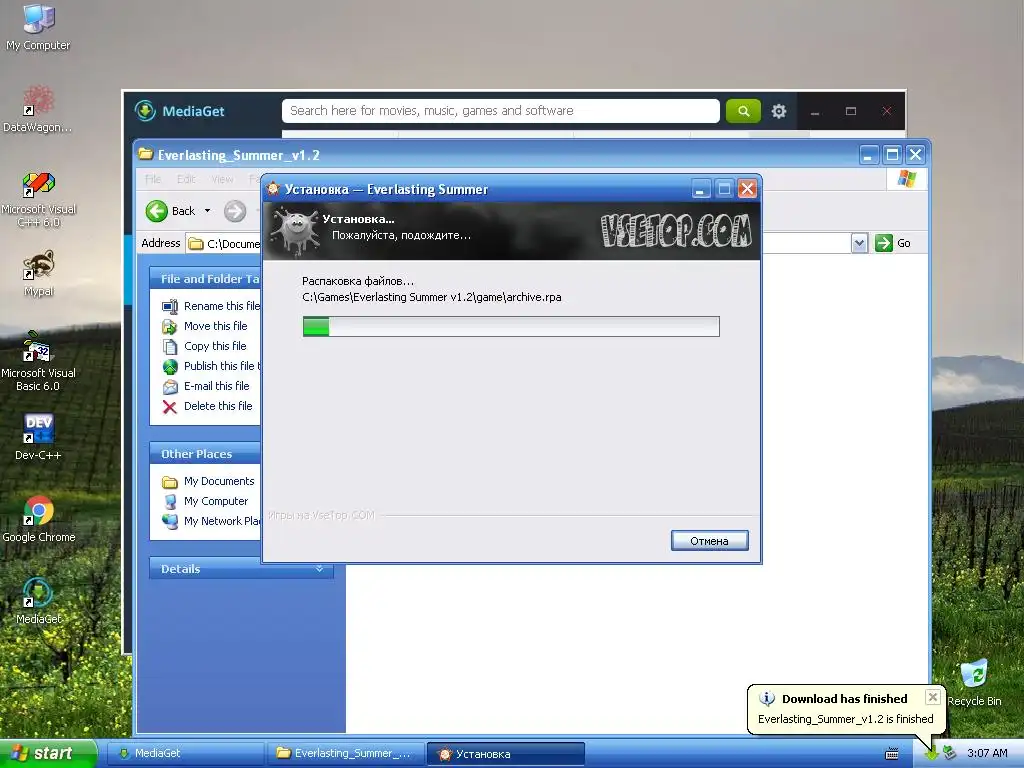The width and height of the screenshot is (1024, 768).
Task: Go to My Network Places link
Action: coord(211,521)
